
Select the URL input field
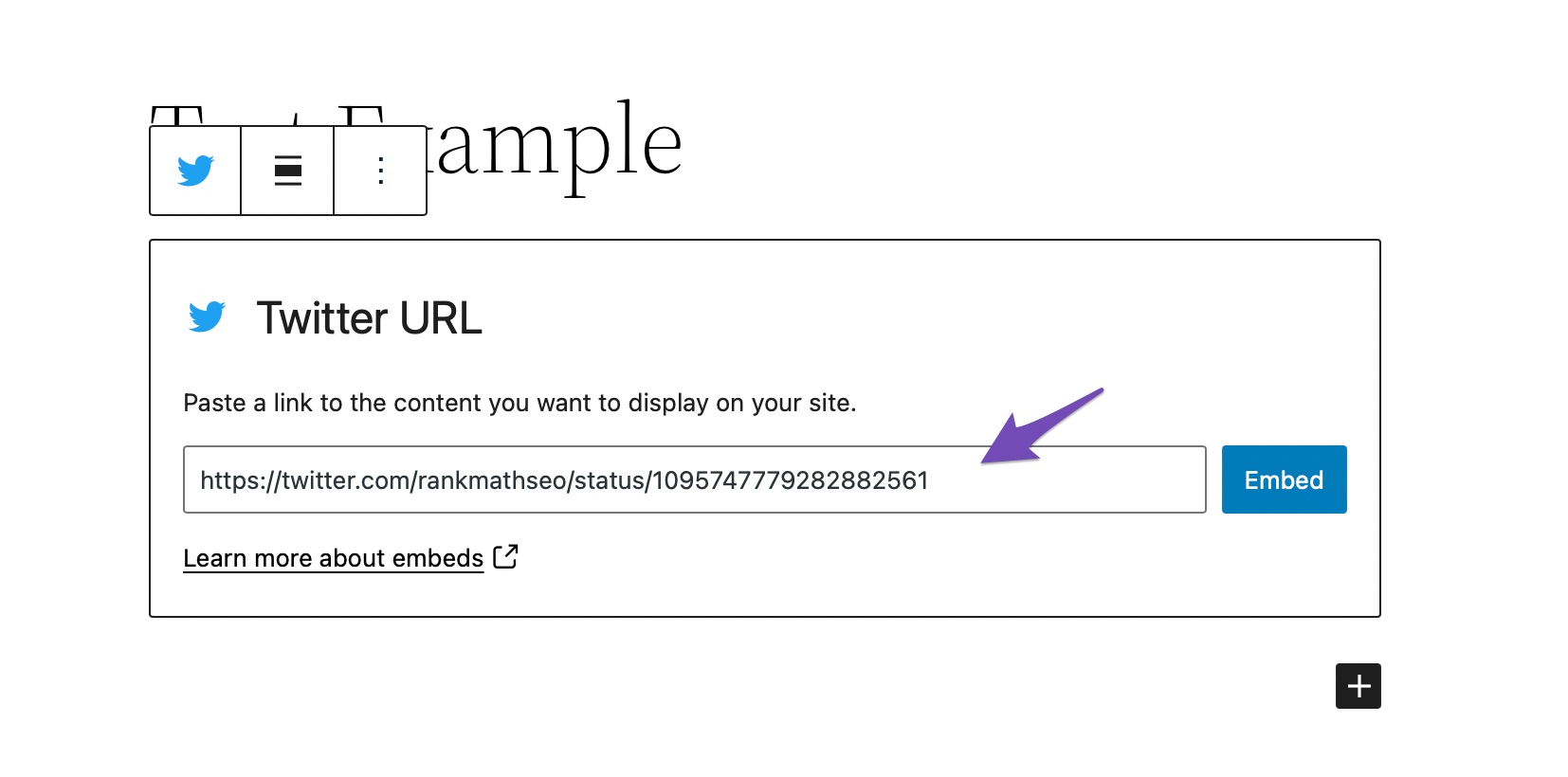(694, 479)
